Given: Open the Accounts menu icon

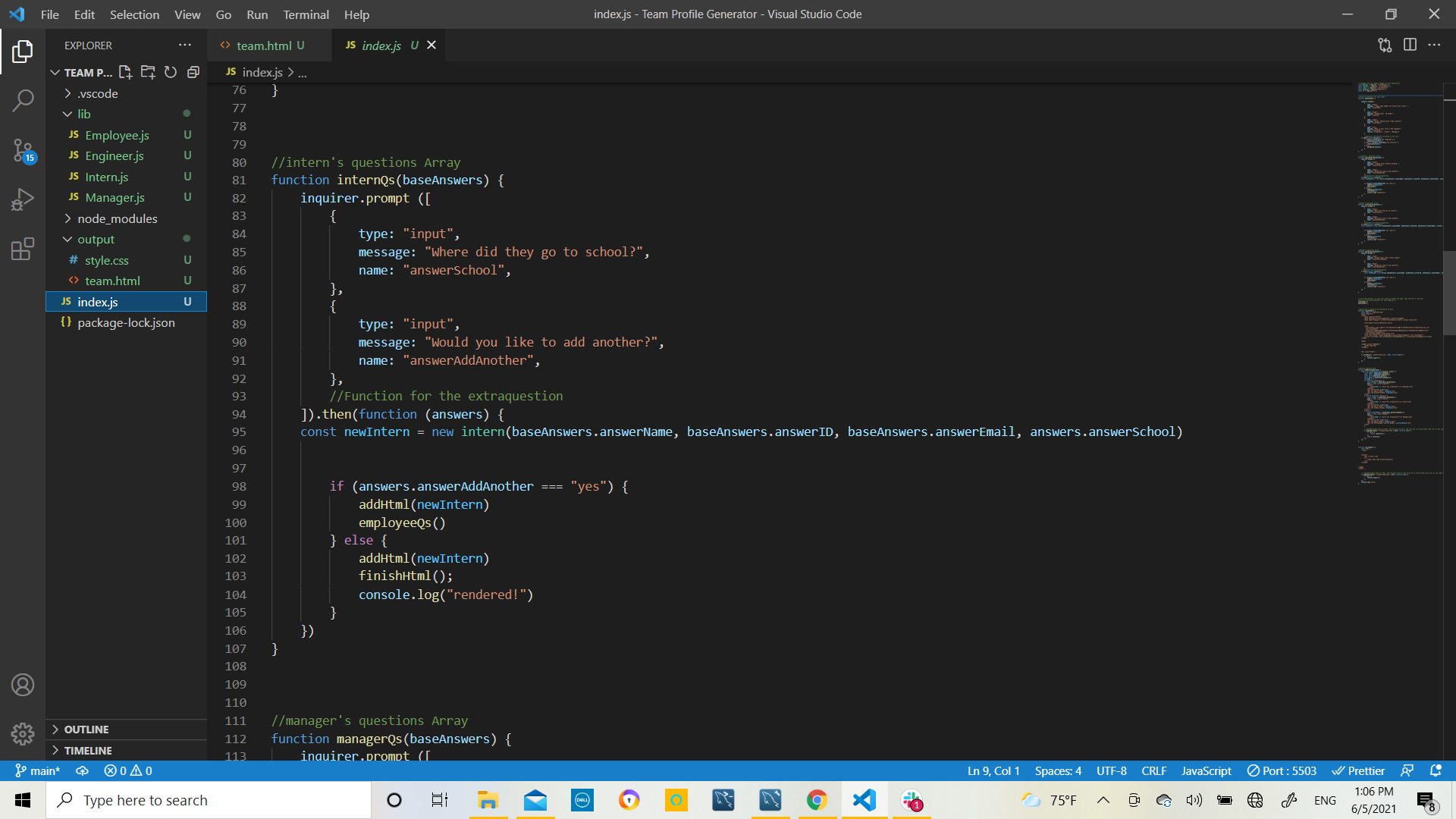Looking at the screenshot, I should 23,685.
